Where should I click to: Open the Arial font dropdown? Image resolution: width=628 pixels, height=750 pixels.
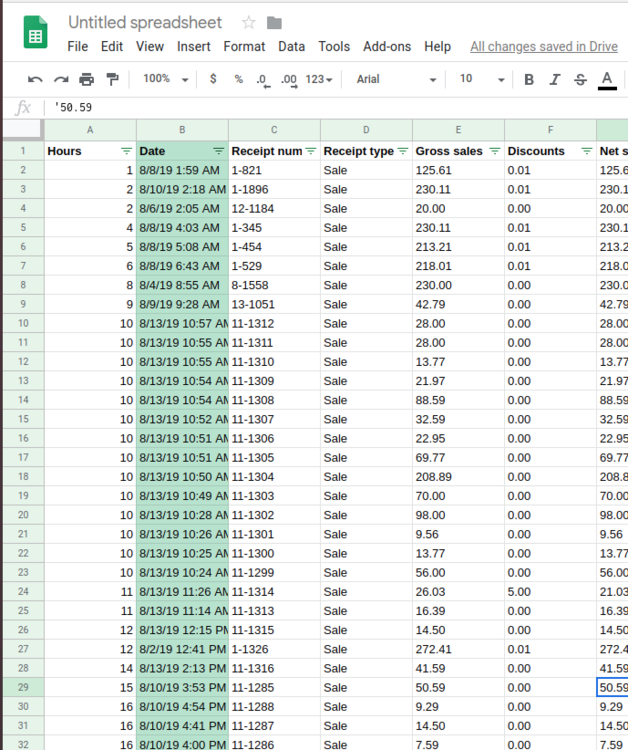coord(396,79)
